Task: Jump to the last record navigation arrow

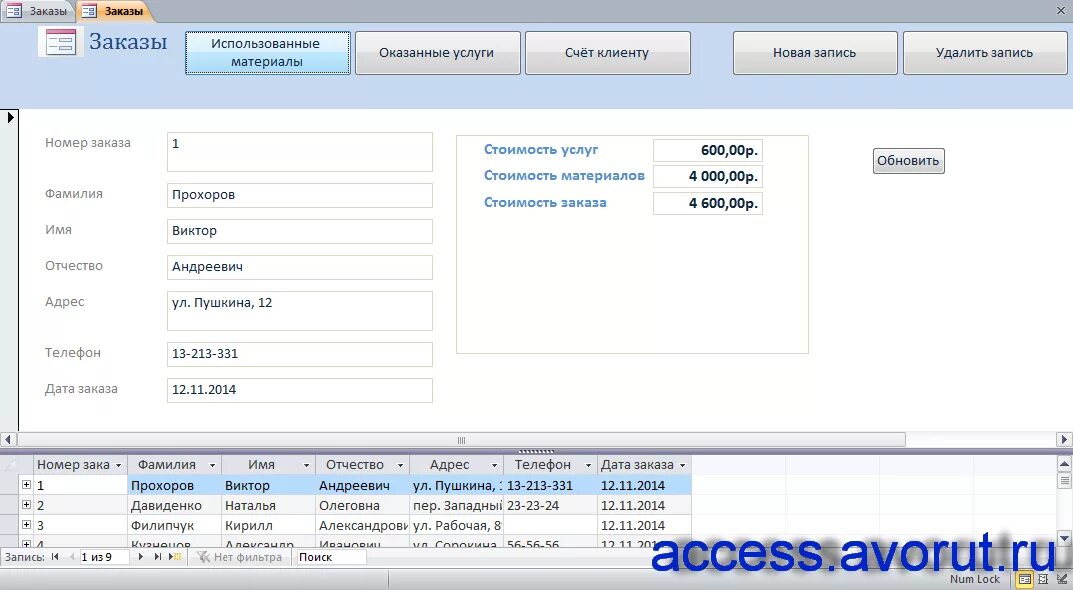Action: (x=156, y=557)
